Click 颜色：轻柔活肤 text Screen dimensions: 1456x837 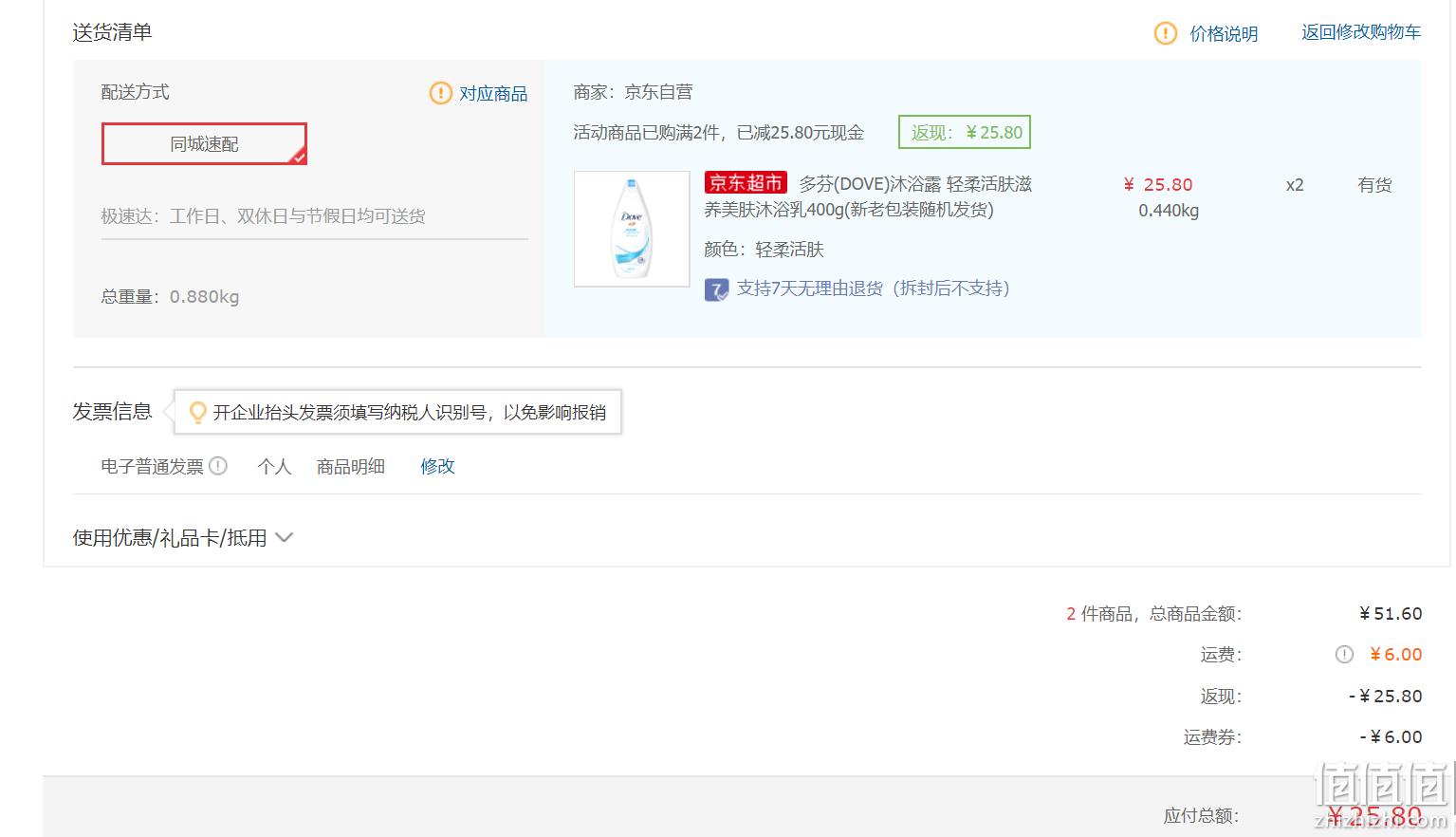764,250
